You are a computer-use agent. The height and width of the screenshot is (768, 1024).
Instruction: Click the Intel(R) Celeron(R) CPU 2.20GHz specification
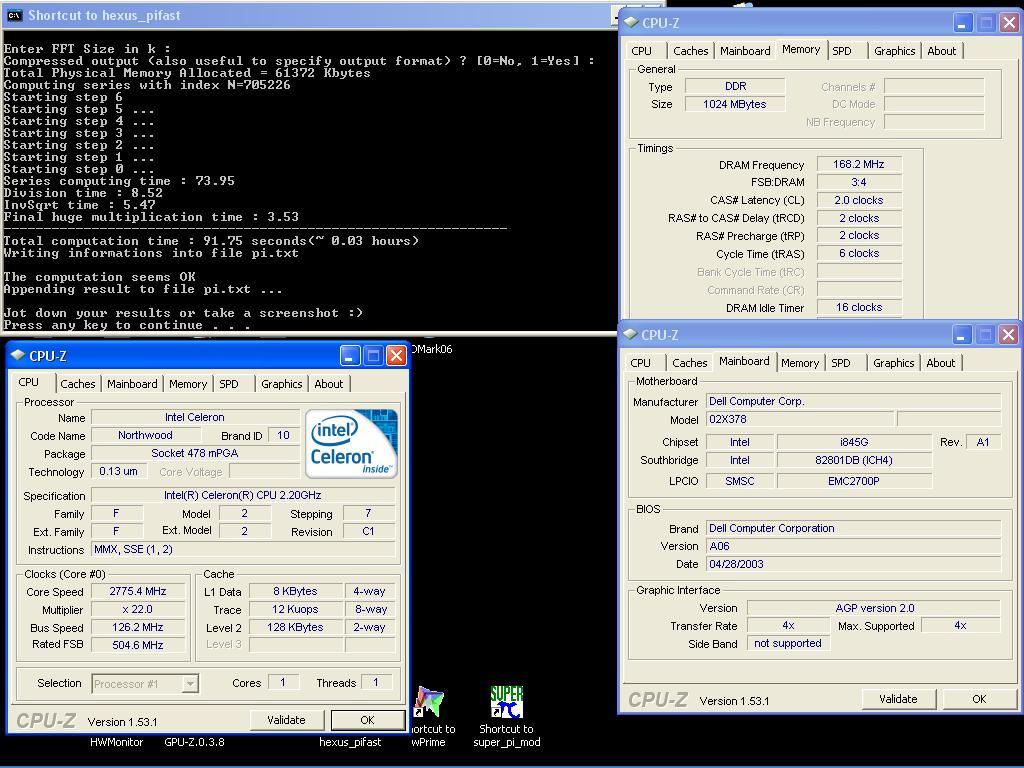pyautogui.click(x=242, y=495)
